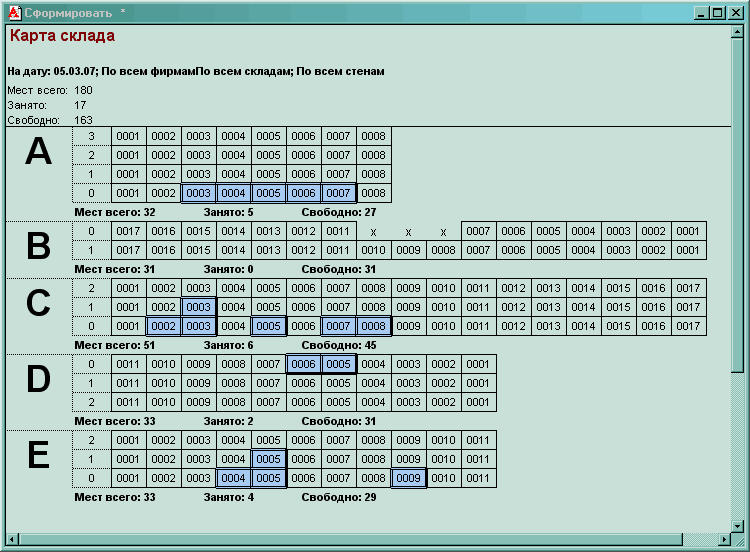This screenshot has width=750, height=552.
Task: Maximize the Сформировать window
Action: 717,13
